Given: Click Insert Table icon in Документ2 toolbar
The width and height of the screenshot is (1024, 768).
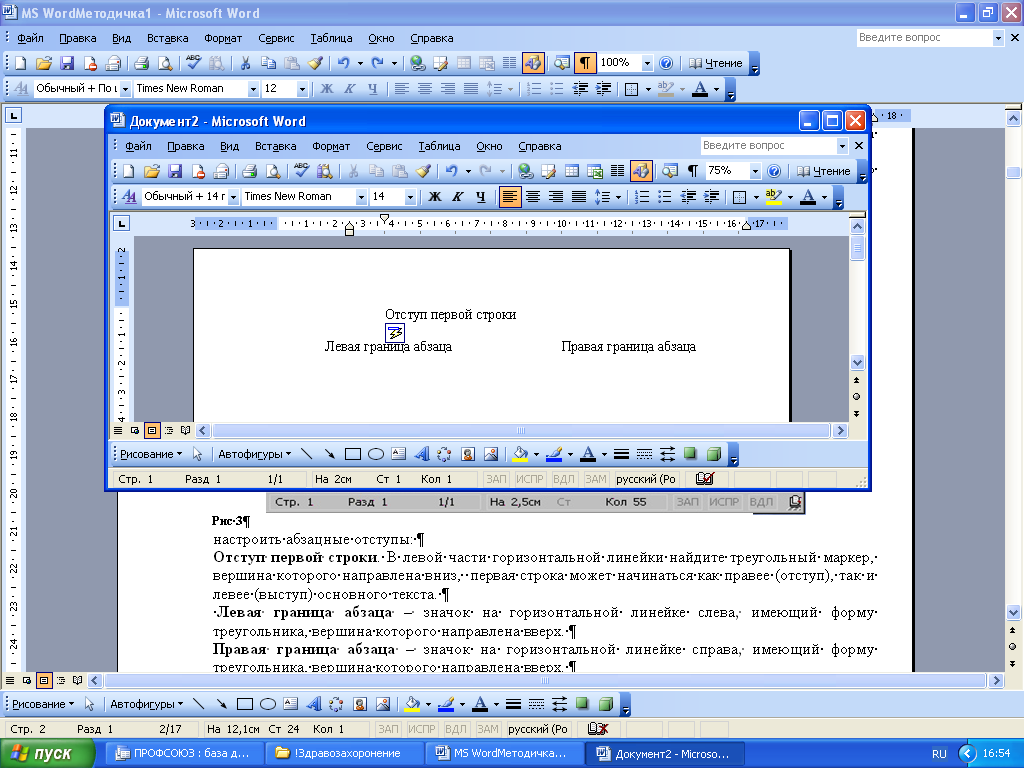Looking at the screenshot, I should point(571,171).
